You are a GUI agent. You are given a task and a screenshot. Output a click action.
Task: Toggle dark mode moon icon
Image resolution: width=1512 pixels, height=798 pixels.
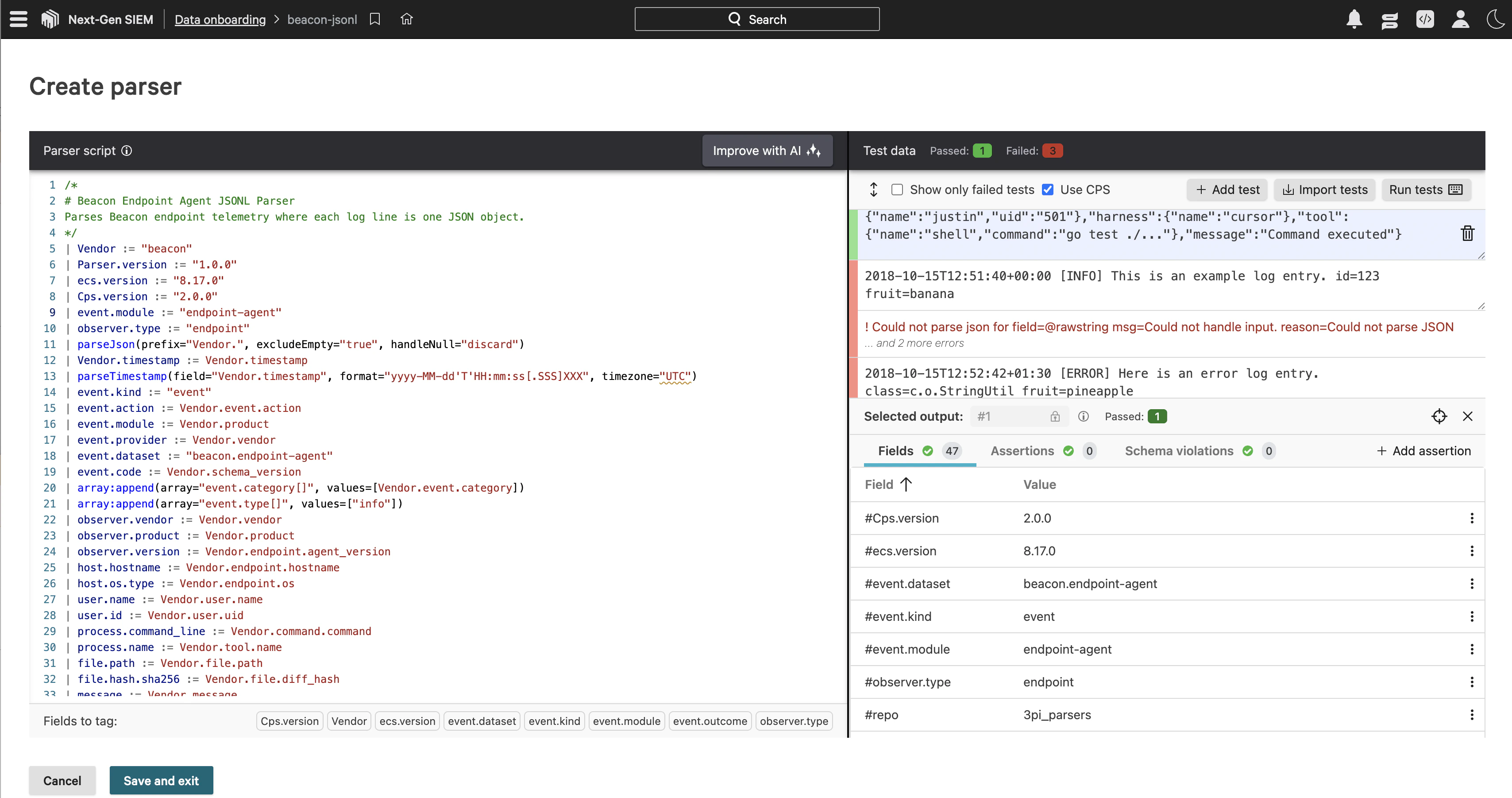[1496, 19]
